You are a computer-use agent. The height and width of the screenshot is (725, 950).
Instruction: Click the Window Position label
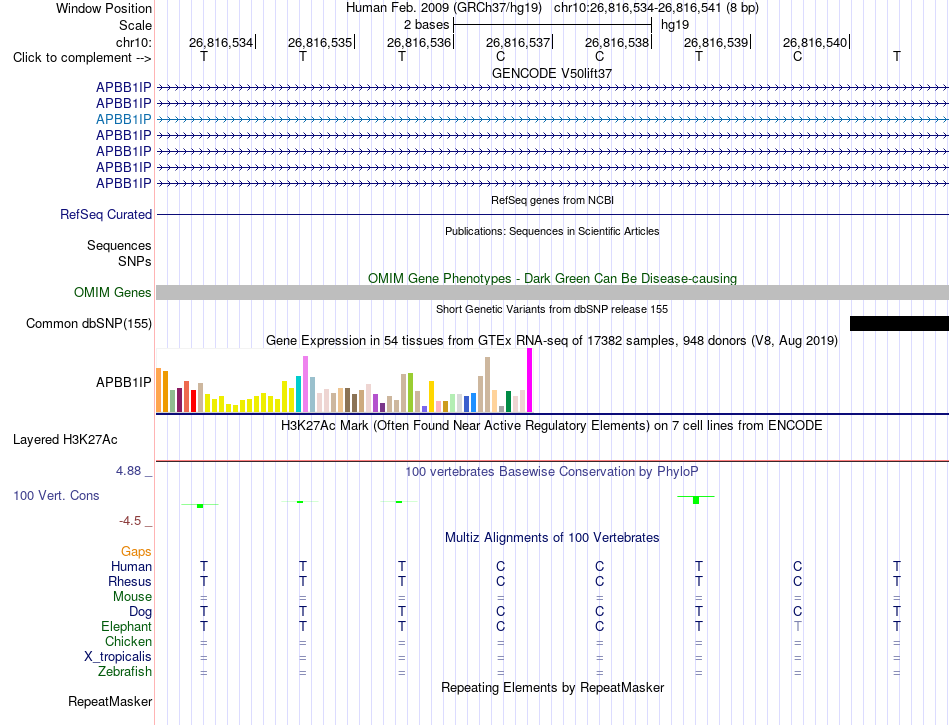(104, 8)
